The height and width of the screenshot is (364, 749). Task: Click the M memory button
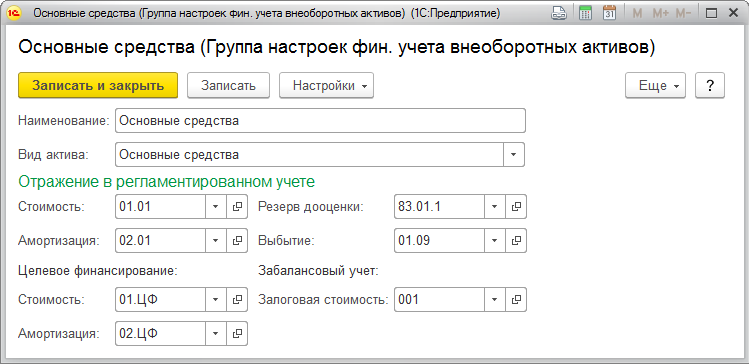[637, 13]
